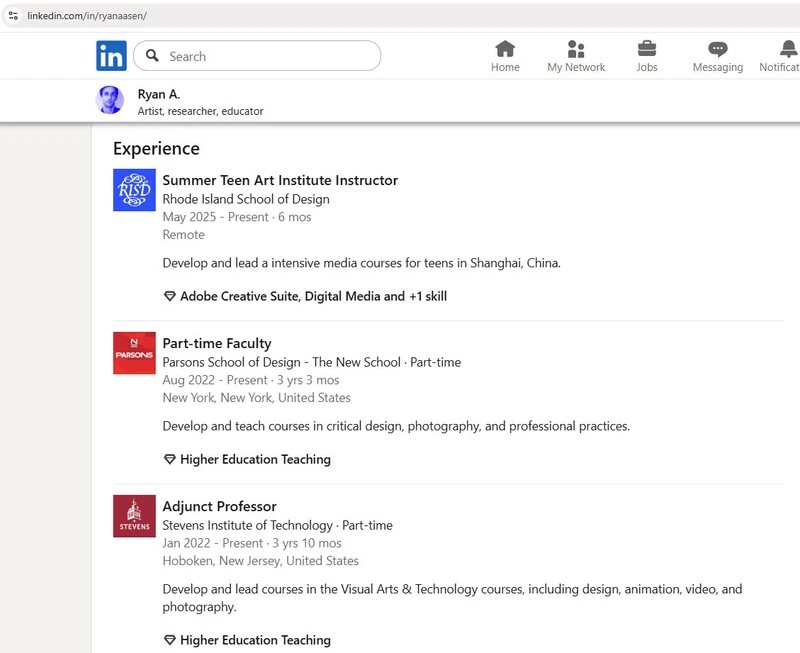800x653 pixels.
Task: Click Artist, researcher, educator headline
Action: [x=201, y=111]
